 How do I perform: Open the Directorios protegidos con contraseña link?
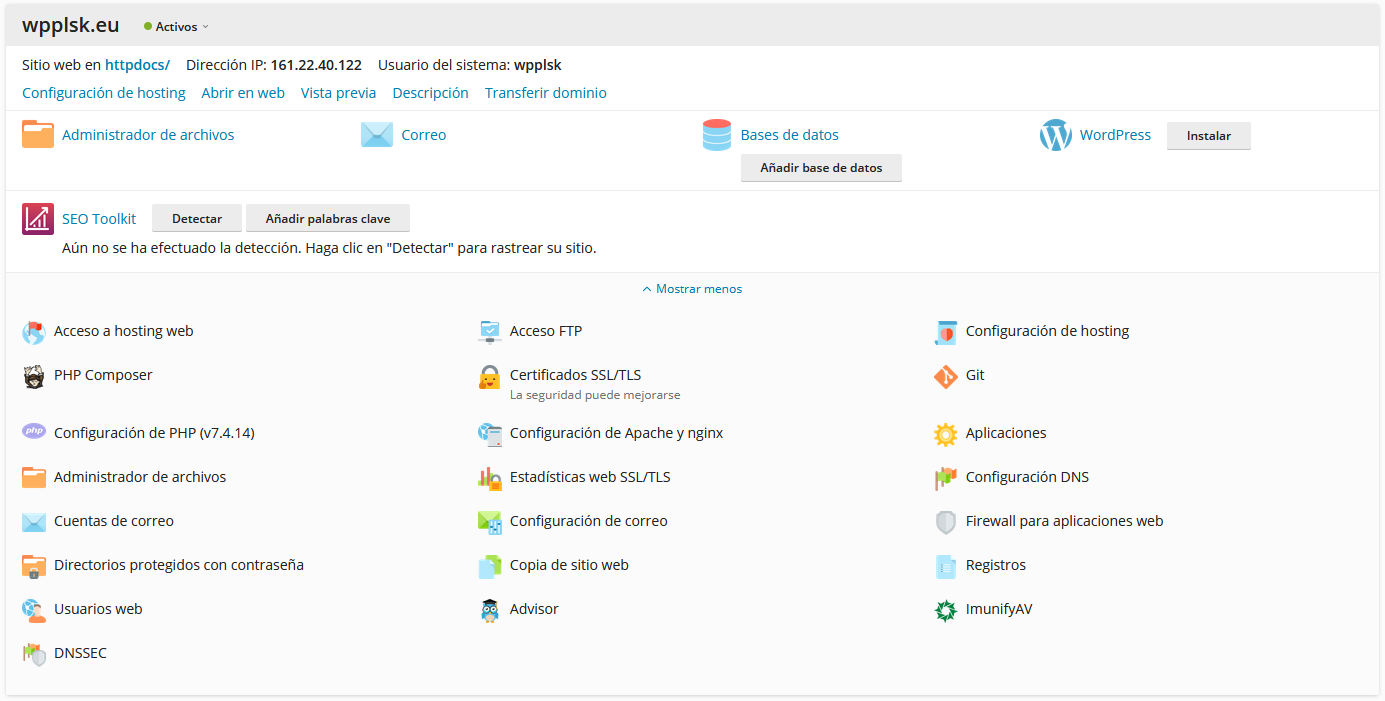click(179, 565)
